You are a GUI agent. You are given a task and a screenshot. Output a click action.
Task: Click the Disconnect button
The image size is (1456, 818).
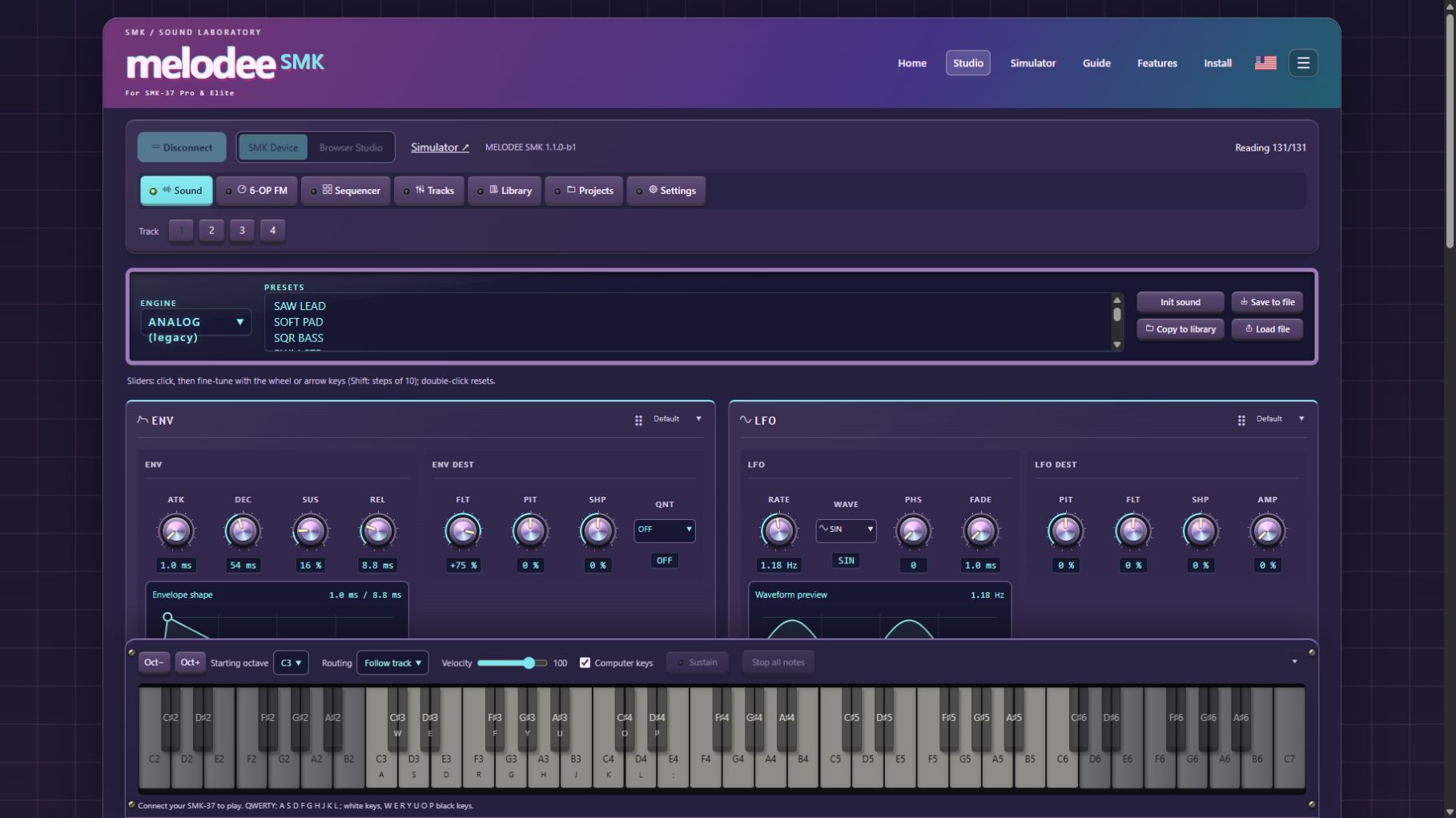coord(182,147)
